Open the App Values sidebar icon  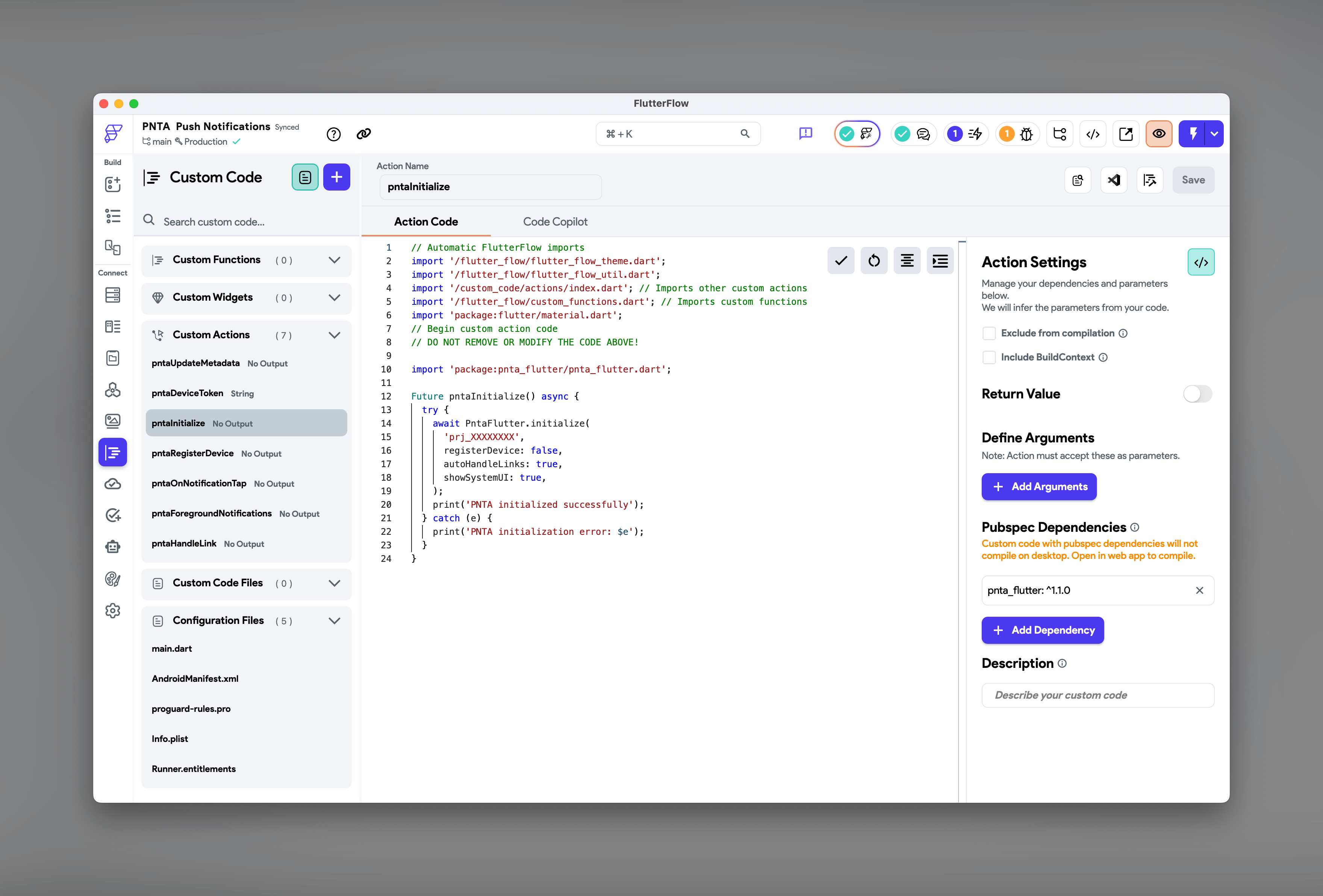(113, 358)
